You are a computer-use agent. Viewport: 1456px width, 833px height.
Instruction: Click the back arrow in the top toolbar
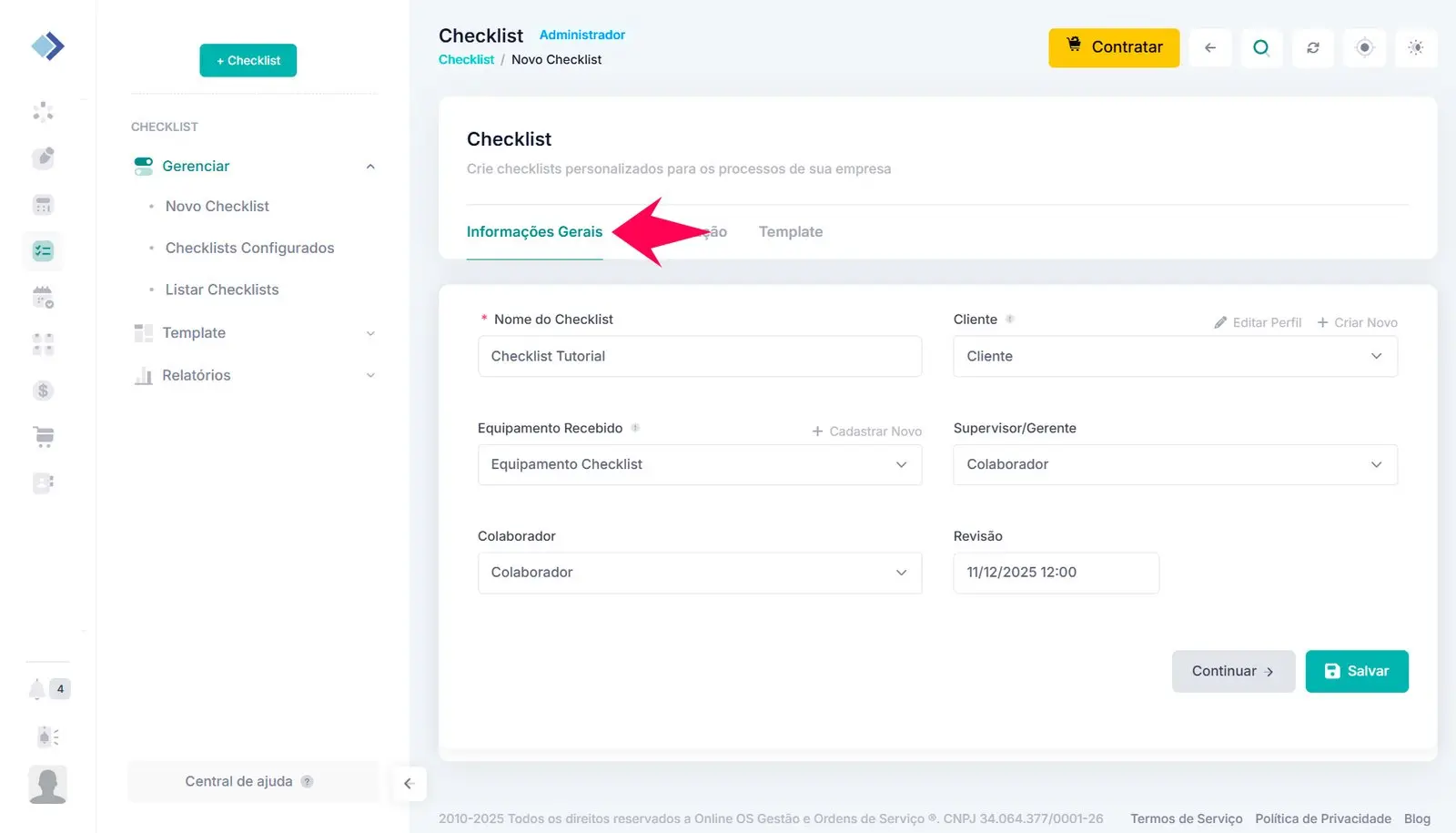point(1209,48)
